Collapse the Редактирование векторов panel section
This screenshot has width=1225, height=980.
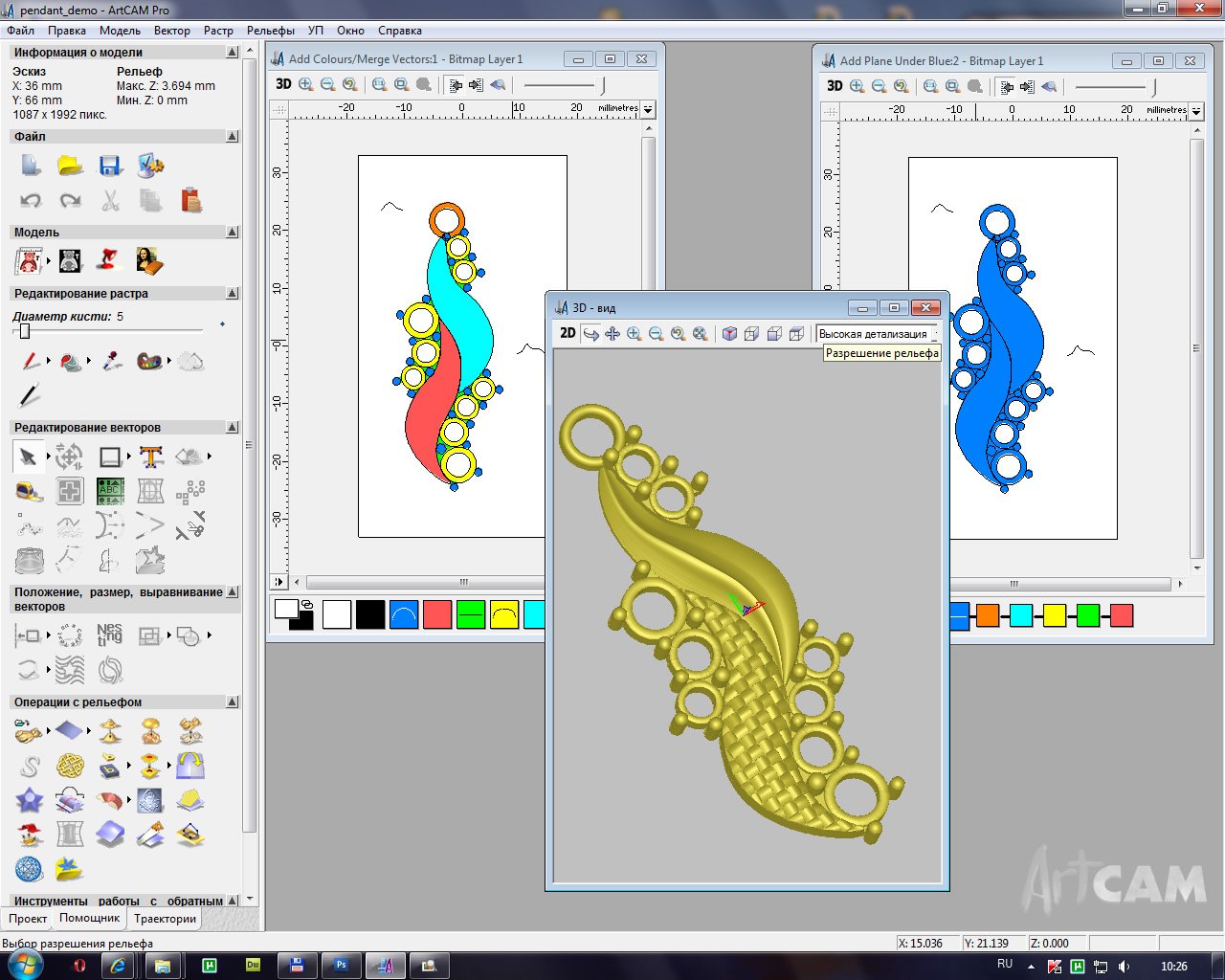(x=233, y=427)
